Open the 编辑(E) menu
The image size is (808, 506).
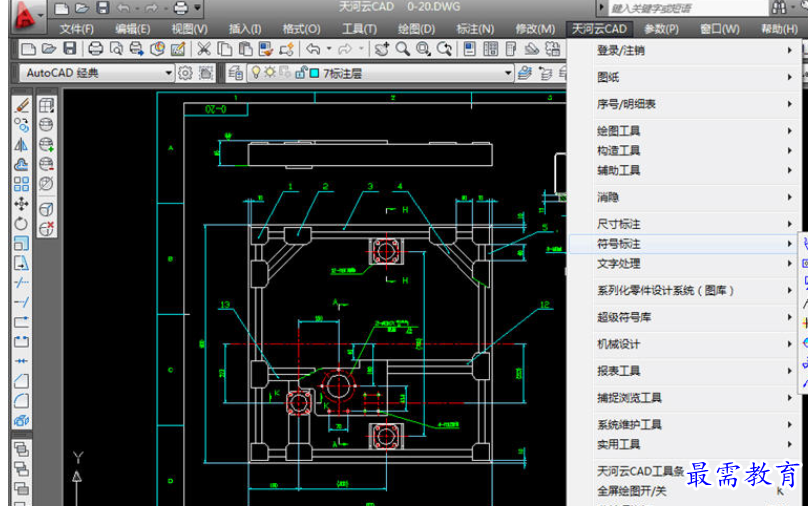point(132,29)
